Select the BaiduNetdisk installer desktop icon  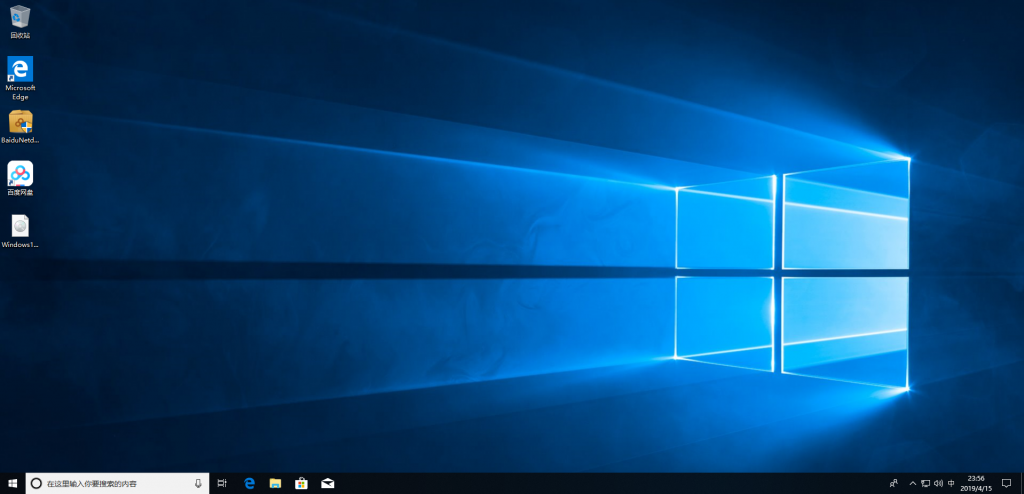click(x=20, y=127)
